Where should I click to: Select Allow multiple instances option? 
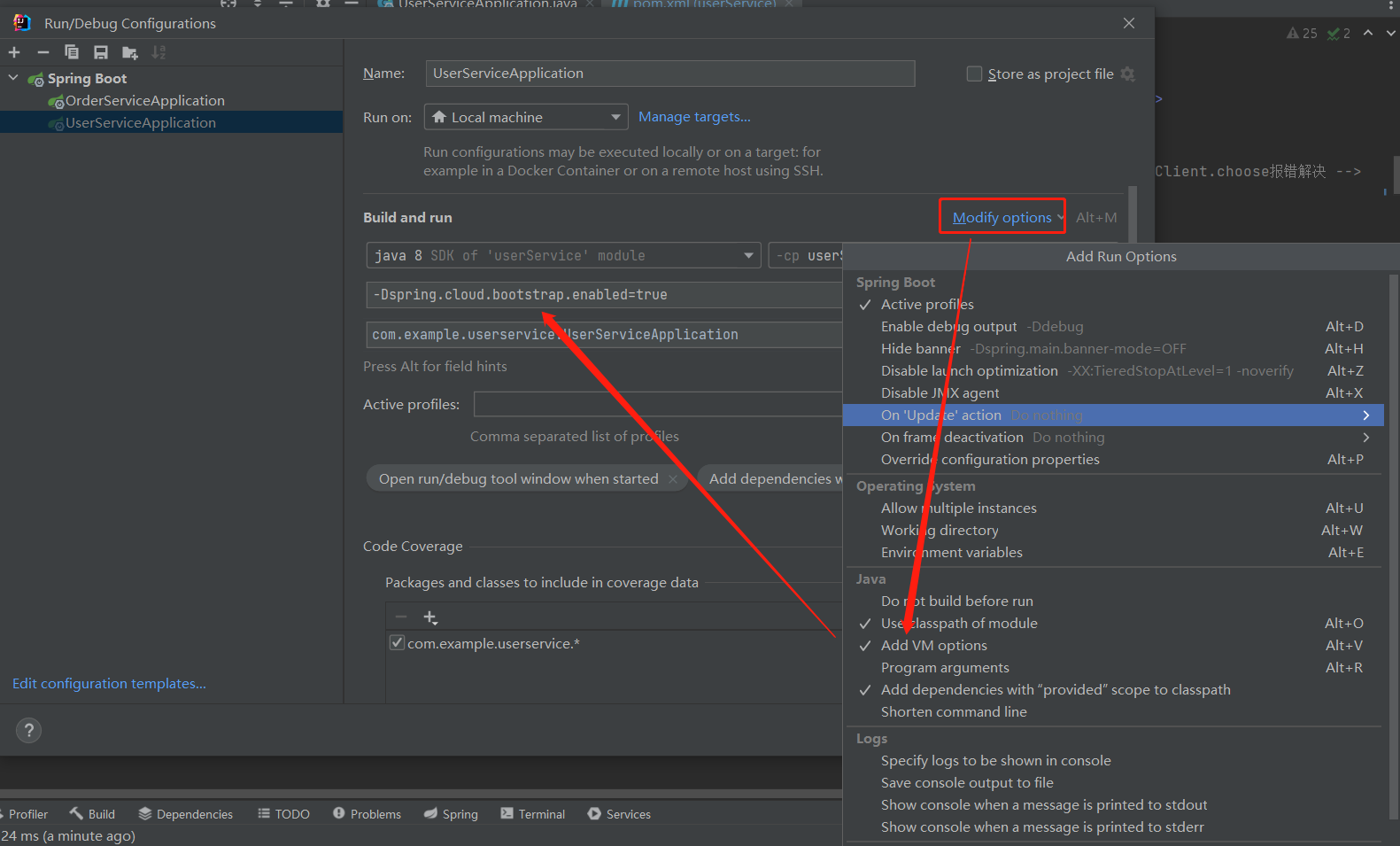(1112, 508)
